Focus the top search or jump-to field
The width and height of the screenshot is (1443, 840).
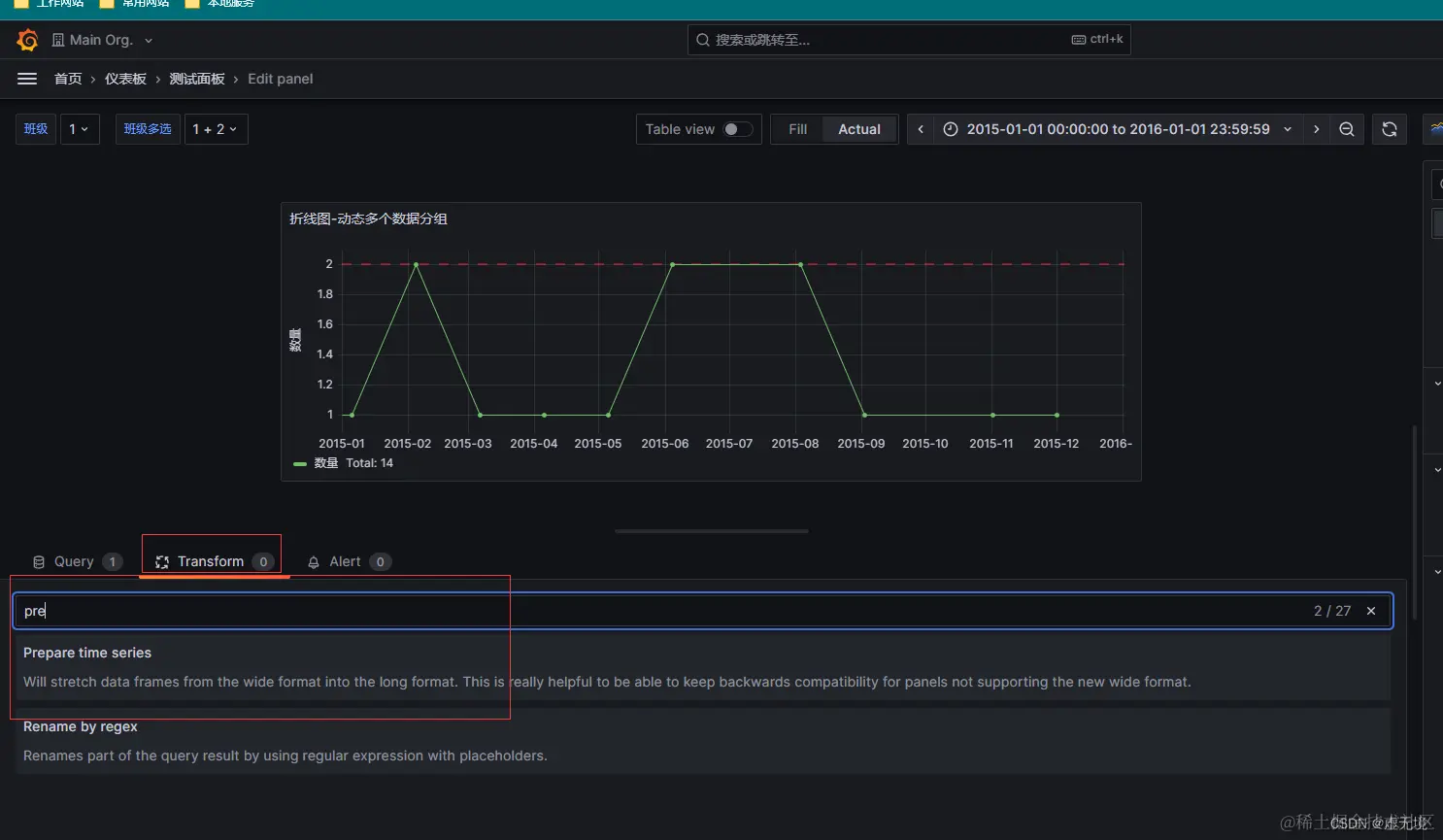pyautogui.click(x=909, y=40)
